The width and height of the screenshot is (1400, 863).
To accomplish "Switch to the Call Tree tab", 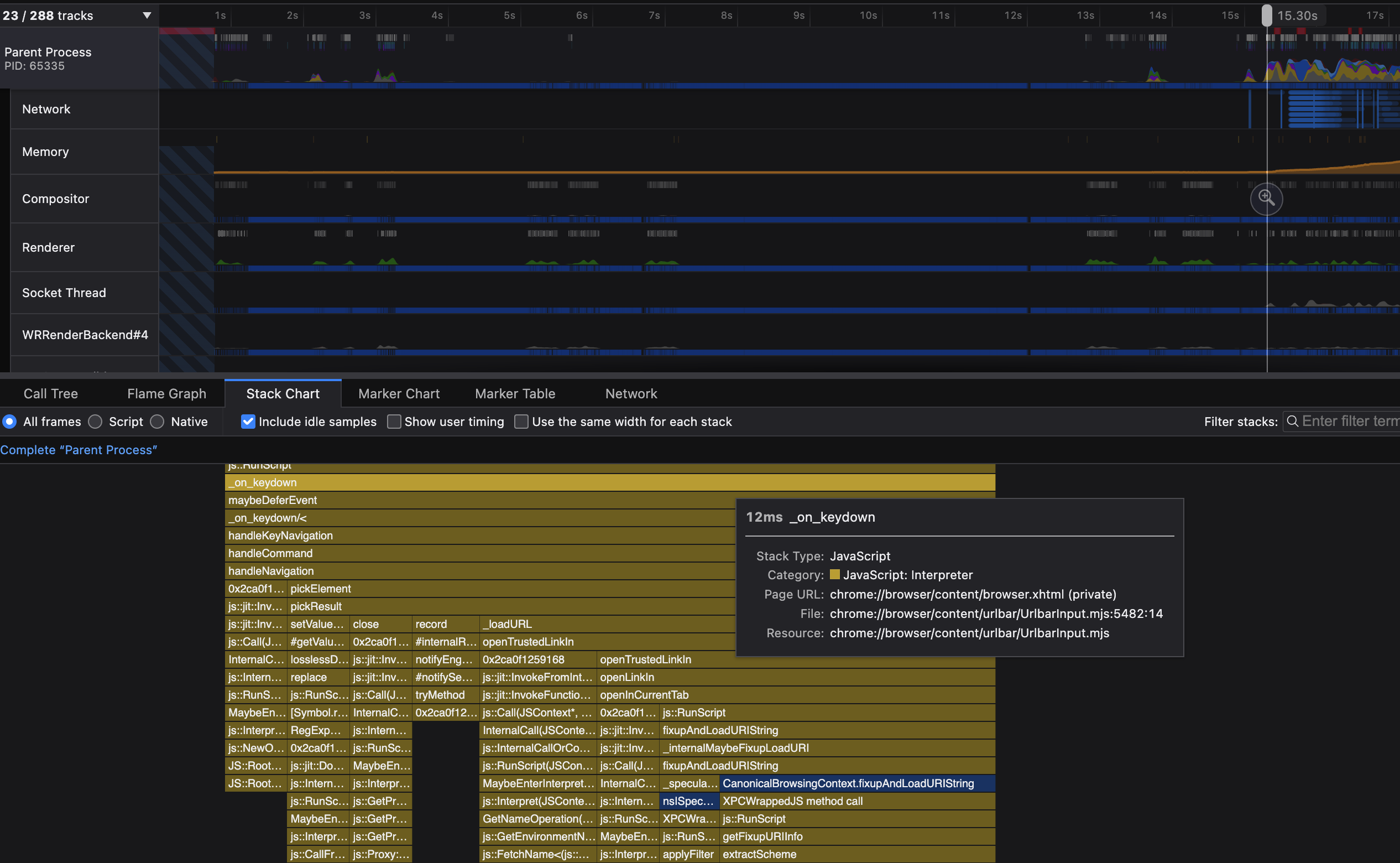I will pyautogui.click(x=51, y=394).
